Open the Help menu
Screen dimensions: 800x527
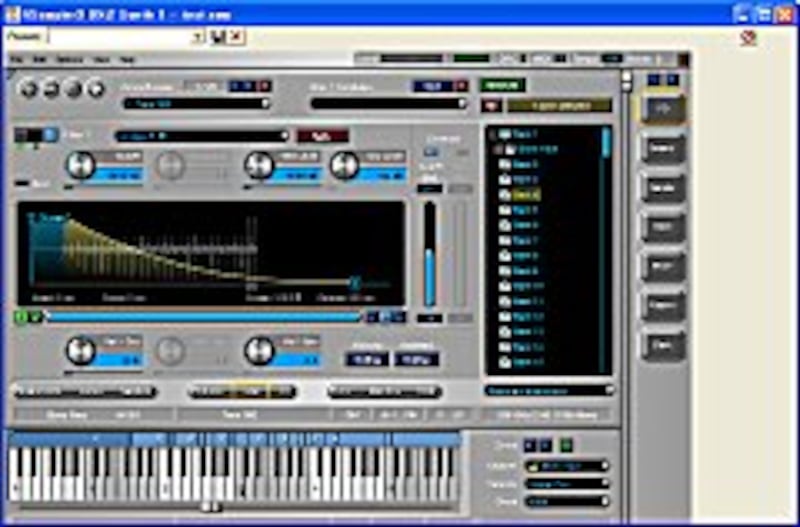[x=128, y=60]
